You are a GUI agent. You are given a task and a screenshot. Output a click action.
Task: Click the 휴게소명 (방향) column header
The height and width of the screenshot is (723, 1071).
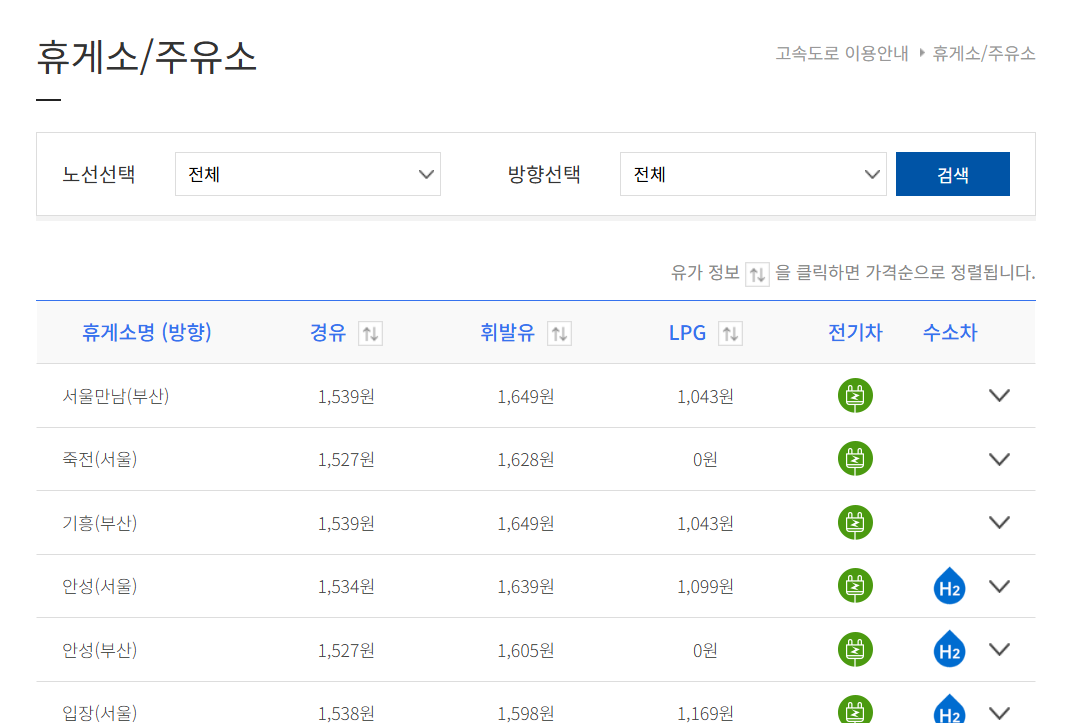click(147, 332)
